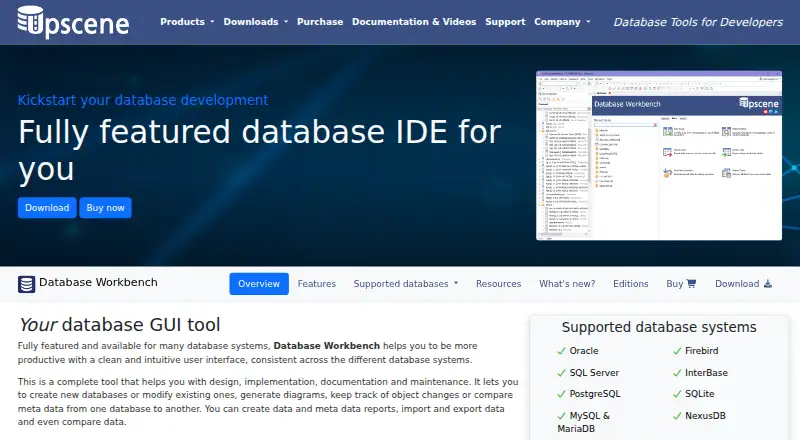This screenshot has height=440, width=800.
Task: Click the checkmark icon next to Oracle
Action: pyautogui.click(x=562, y=351)
